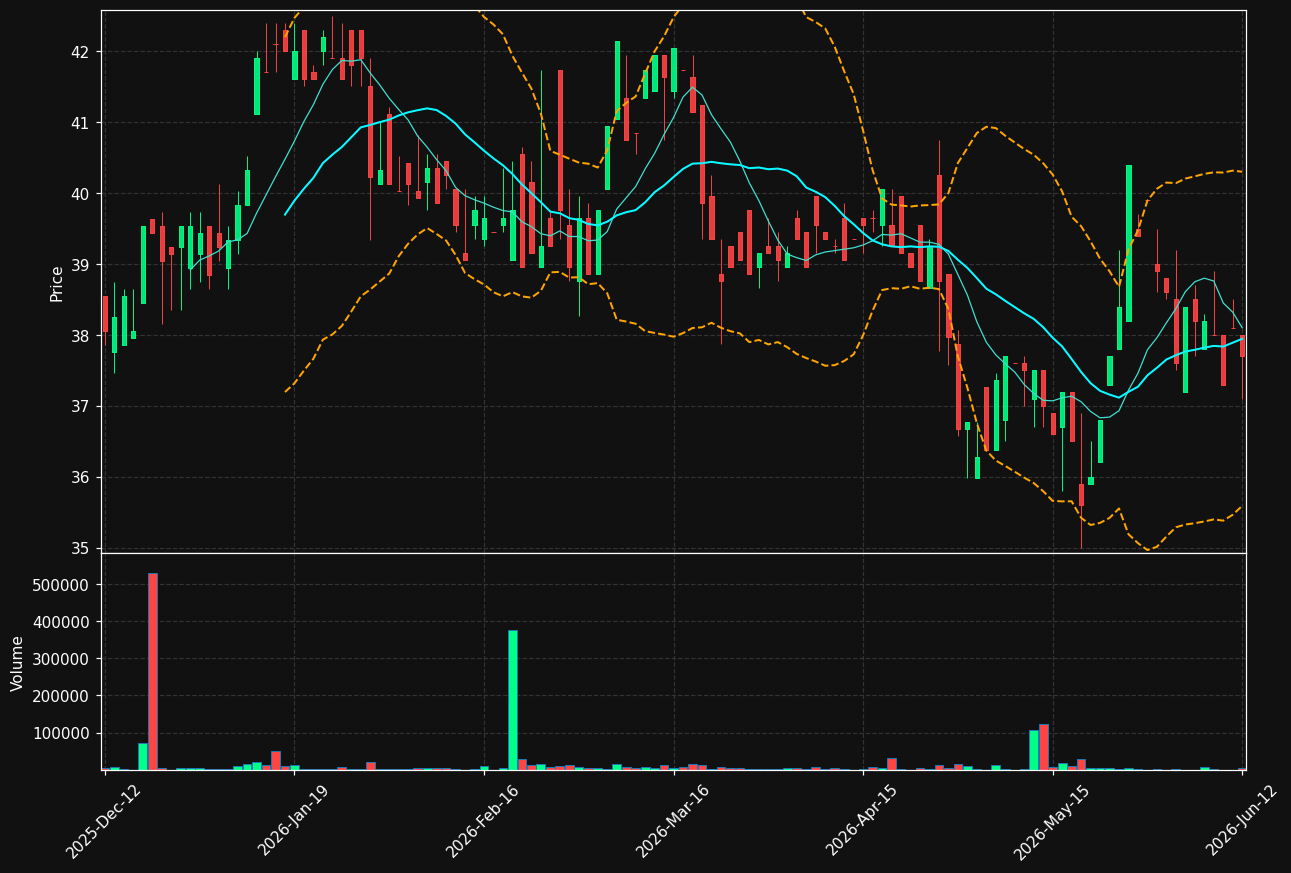This screenshot has height=873, width=1291.
Task: Select the tallest red volume bar above 500000
Action: 153,671
